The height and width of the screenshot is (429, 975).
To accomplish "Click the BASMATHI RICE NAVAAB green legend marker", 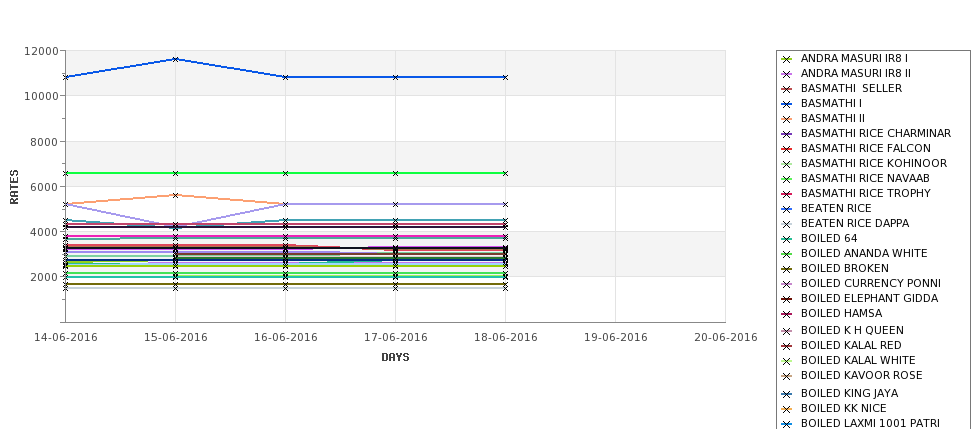I will [787, 180].
